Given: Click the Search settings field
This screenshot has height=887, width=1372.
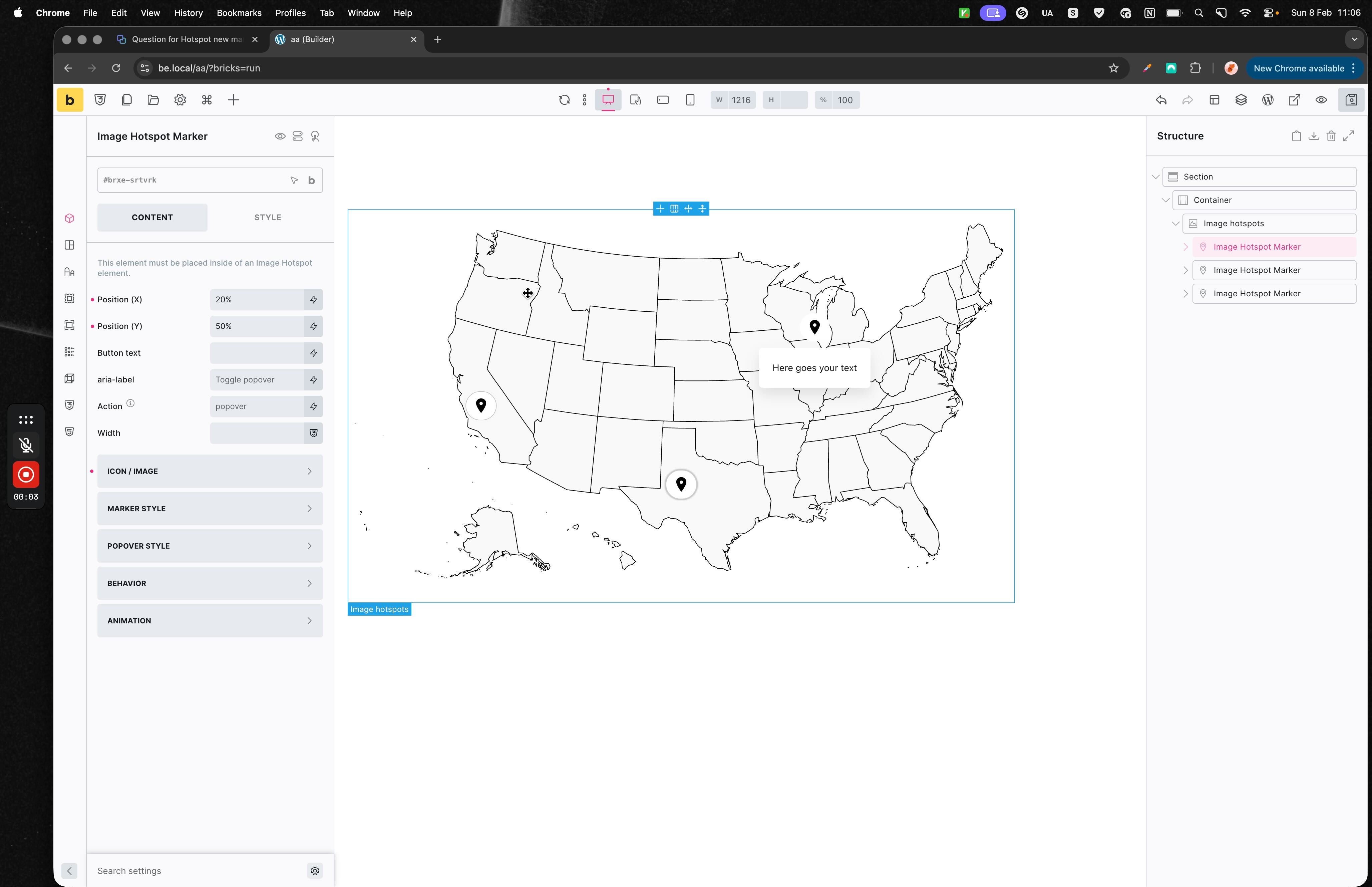Looking at the screenshot, I should [x=199, y=871].
